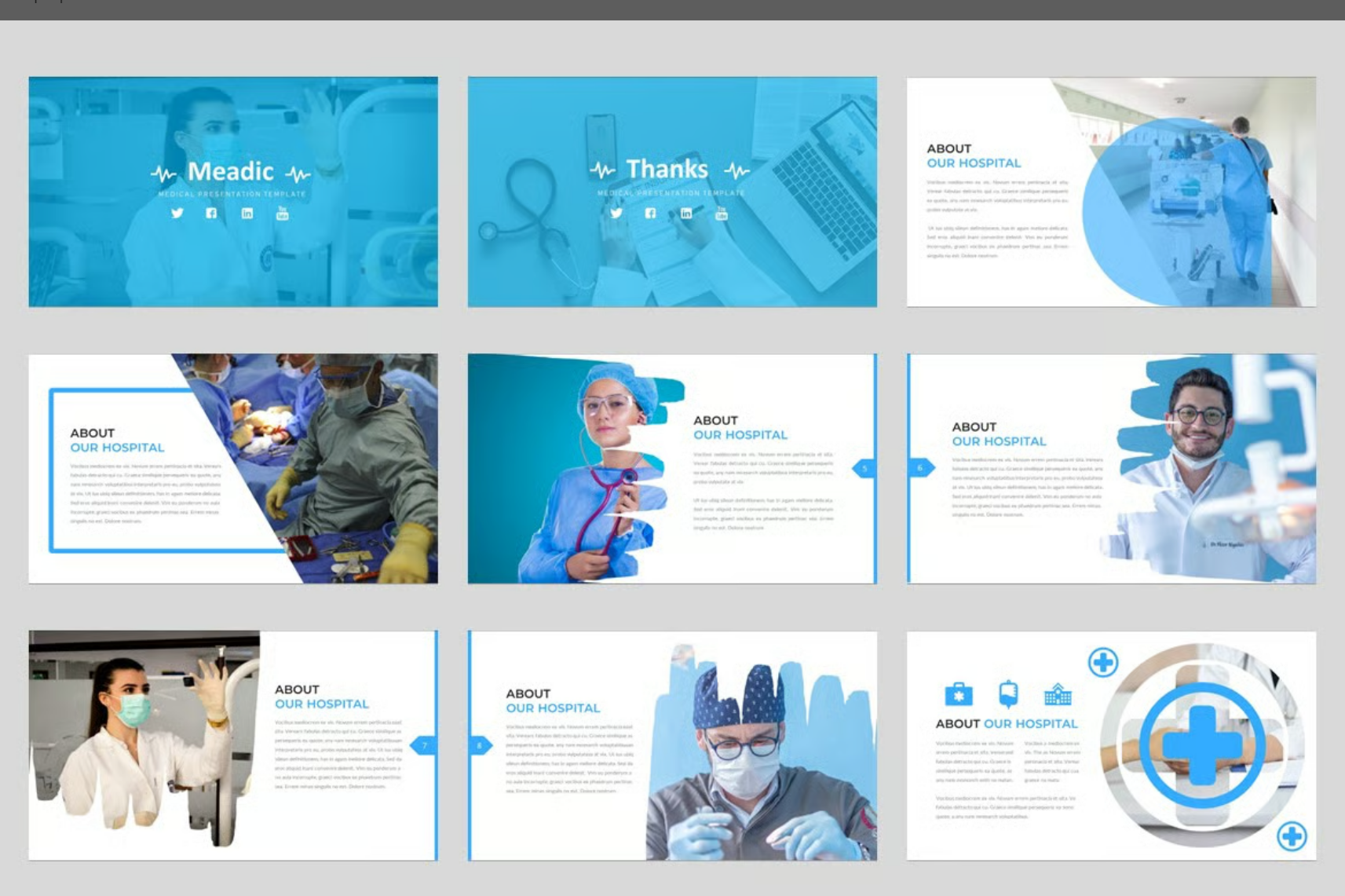Screen dimensions: 1345x896
Task: Click the IV blood bag icon
Action: pyautogui.click(x=1008, y=694)
